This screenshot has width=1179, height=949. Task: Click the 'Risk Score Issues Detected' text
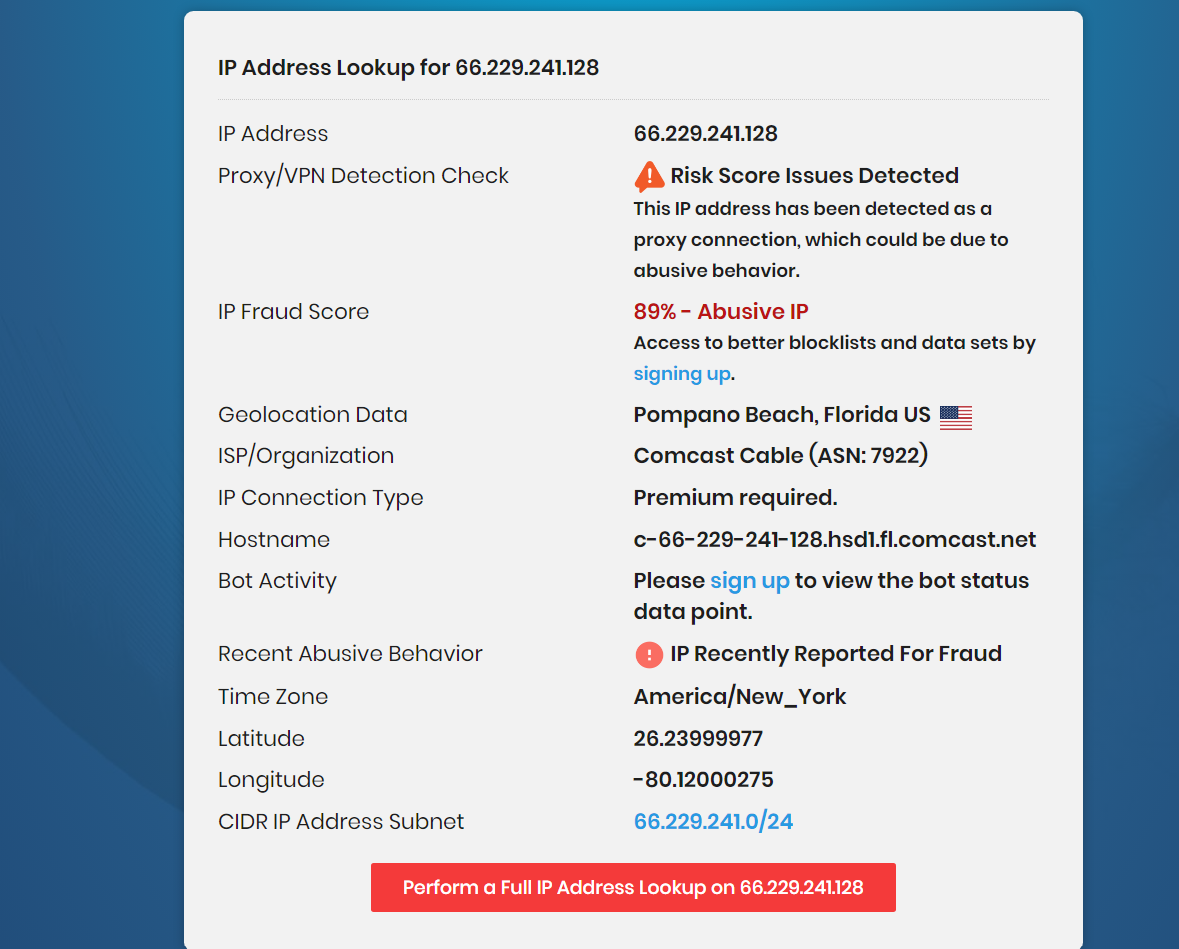point(814,176)
